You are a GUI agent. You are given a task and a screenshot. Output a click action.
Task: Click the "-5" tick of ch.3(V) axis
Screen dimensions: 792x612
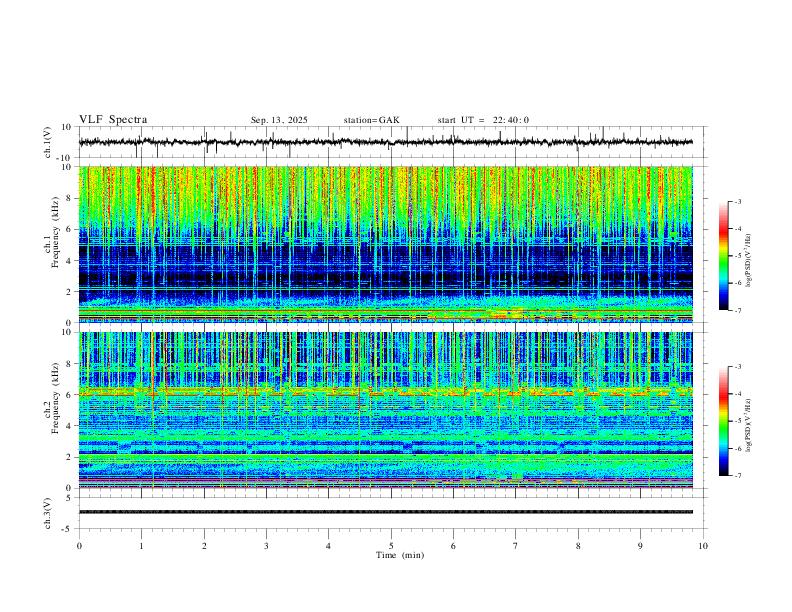pos(68,529)
